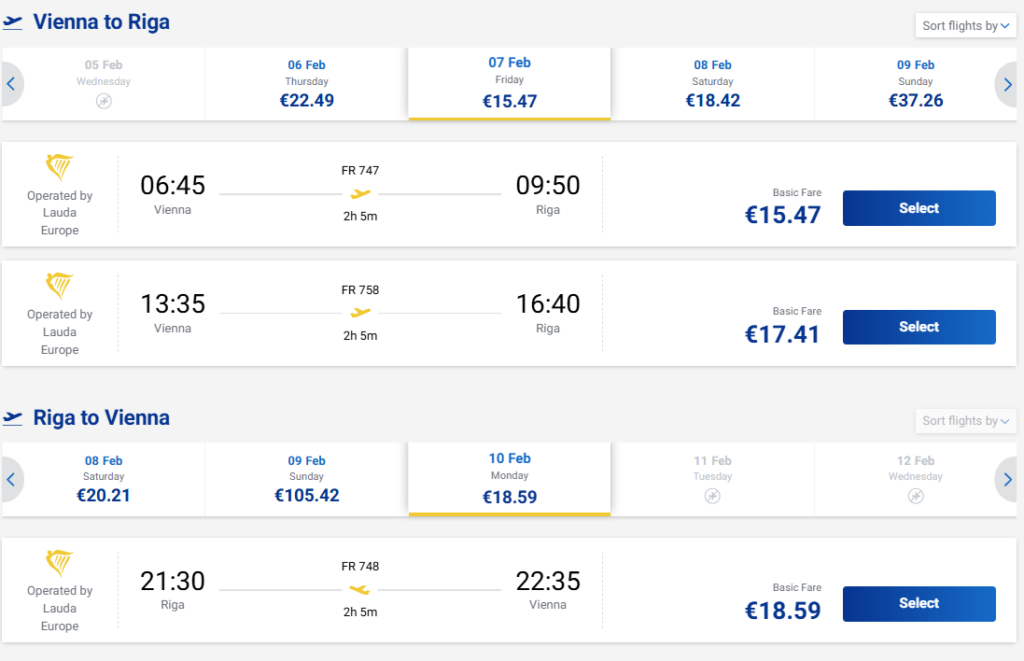
Task: Show earlier dates for Vienna to Riga
Action: pyautogui.click(x=12, y=85)
